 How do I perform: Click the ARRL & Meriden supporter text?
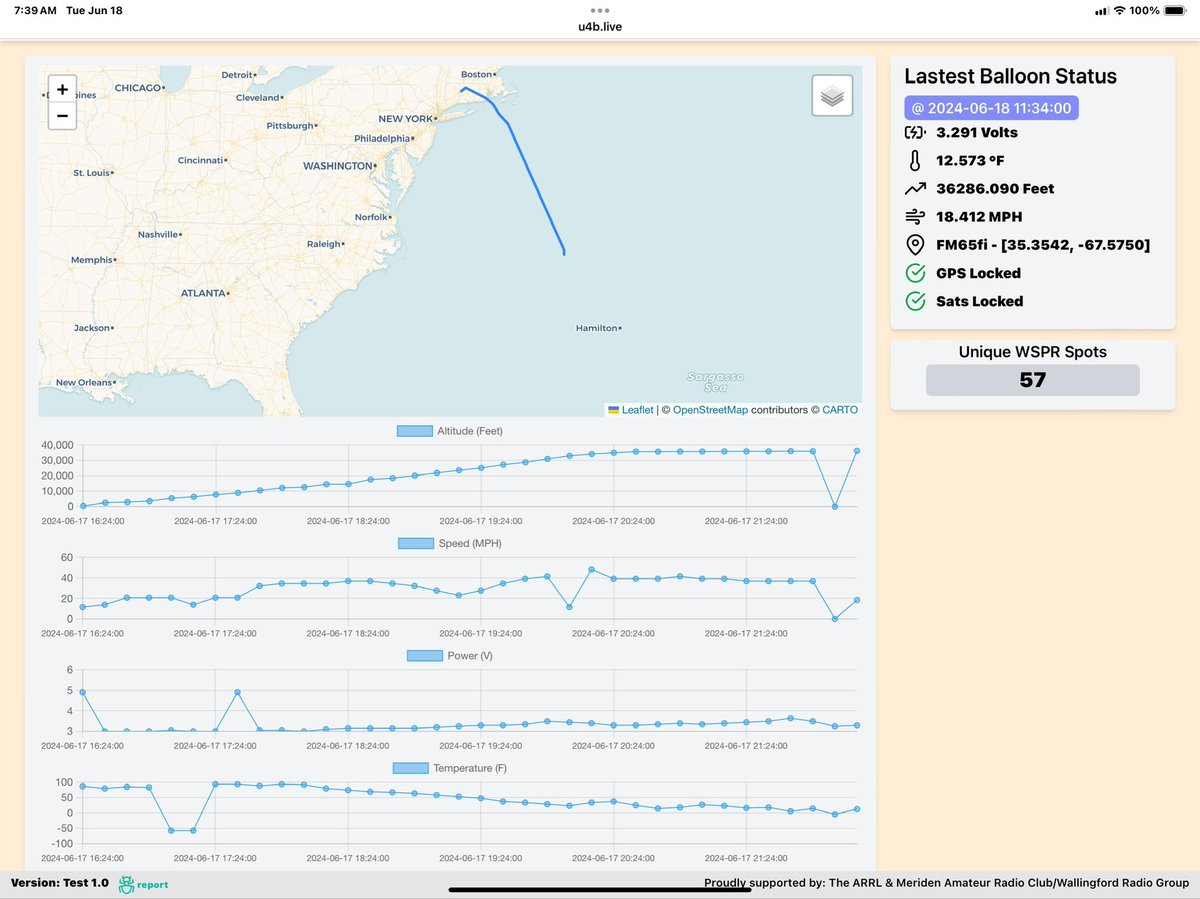946,883
